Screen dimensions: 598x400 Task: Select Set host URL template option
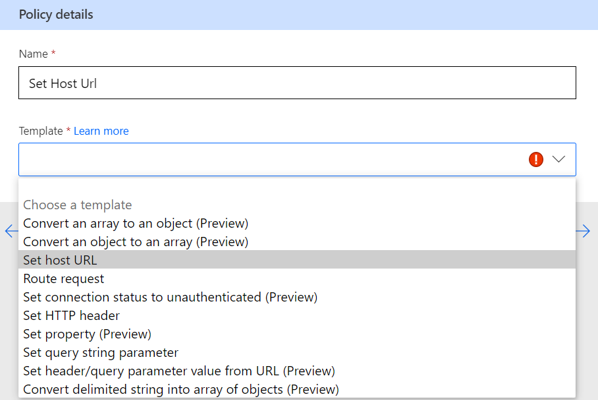coord(297,260)
